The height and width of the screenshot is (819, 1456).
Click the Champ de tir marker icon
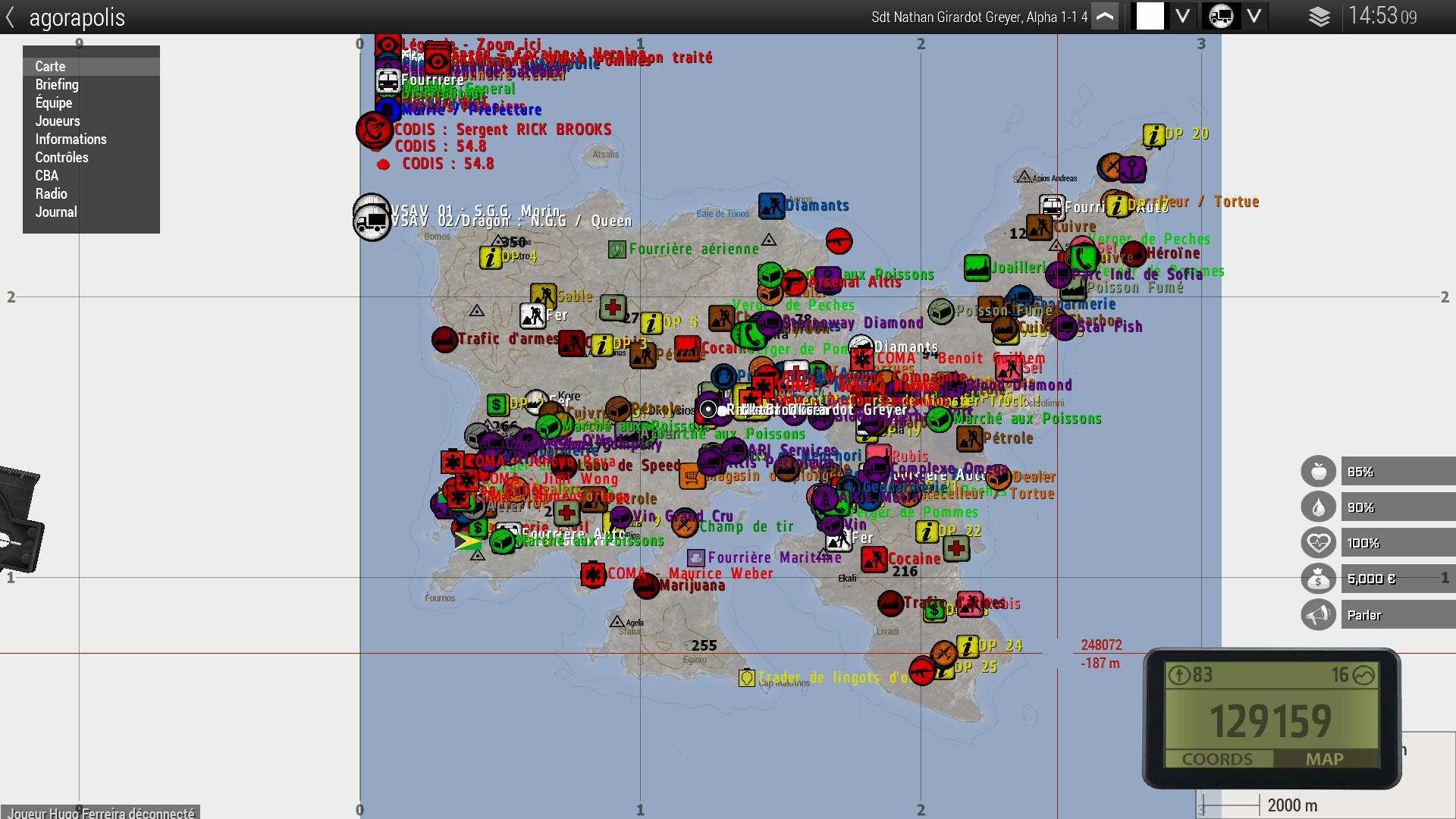(x=685, y=524)
